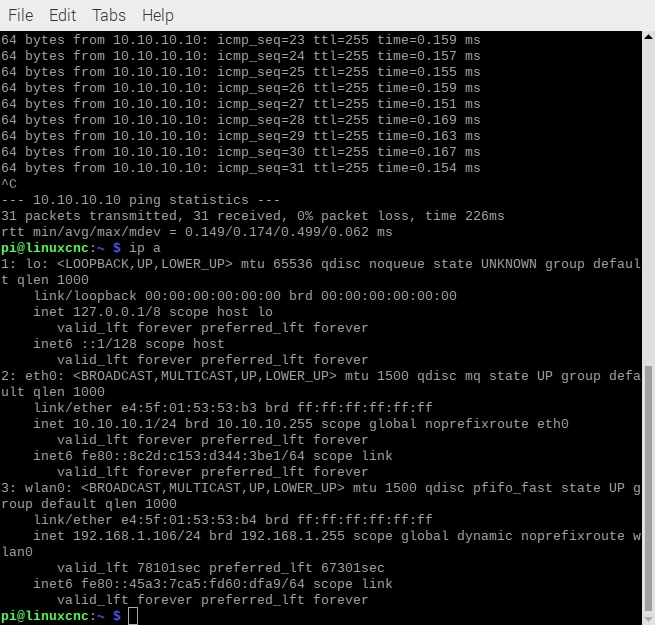Screen dimensions: 655x625
Task: Click the 'rtt min/avg/max/mdev' line
Action: pos(197,232)
